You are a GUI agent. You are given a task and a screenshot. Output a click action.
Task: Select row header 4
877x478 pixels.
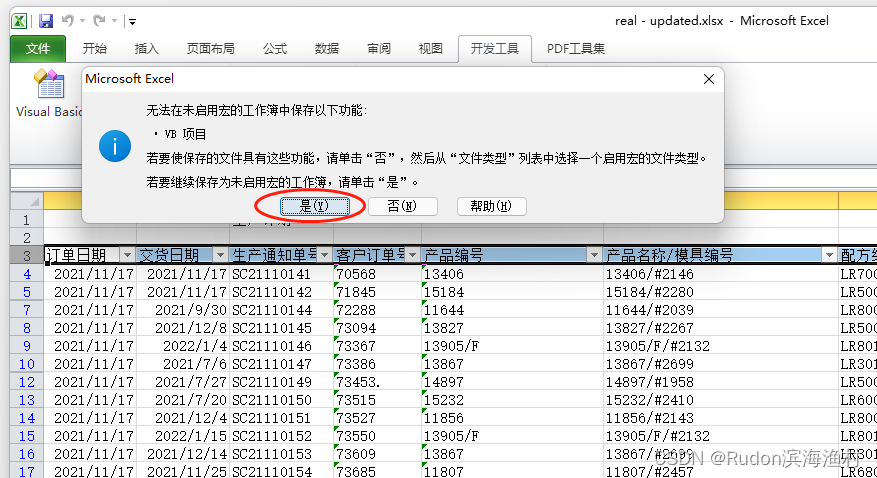tap(27, 274)
